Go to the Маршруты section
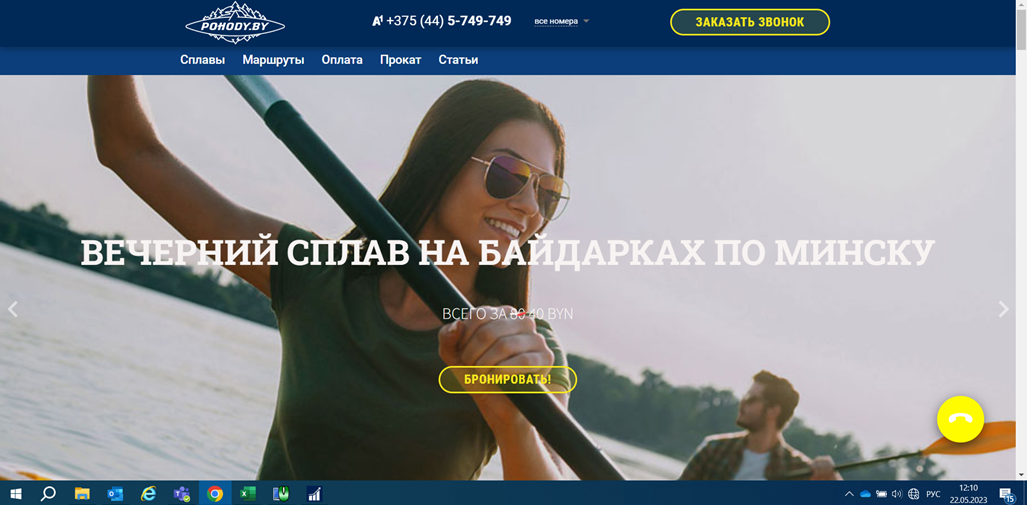 [273, 60]
